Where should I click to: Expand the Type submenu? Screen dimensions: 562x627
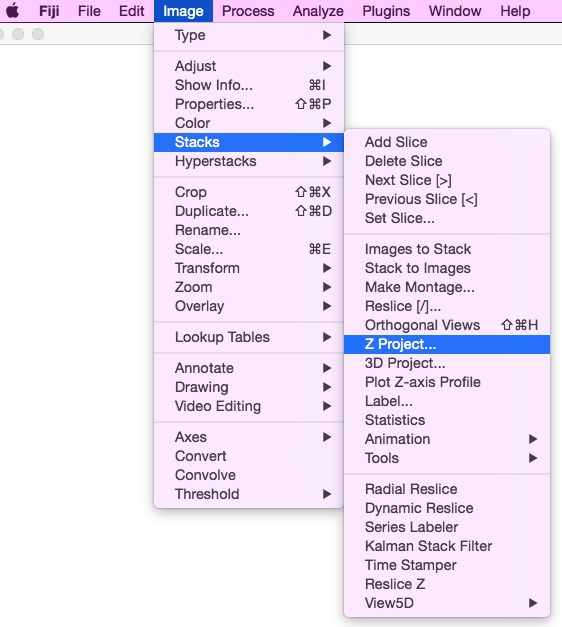(x=249, y=35)
